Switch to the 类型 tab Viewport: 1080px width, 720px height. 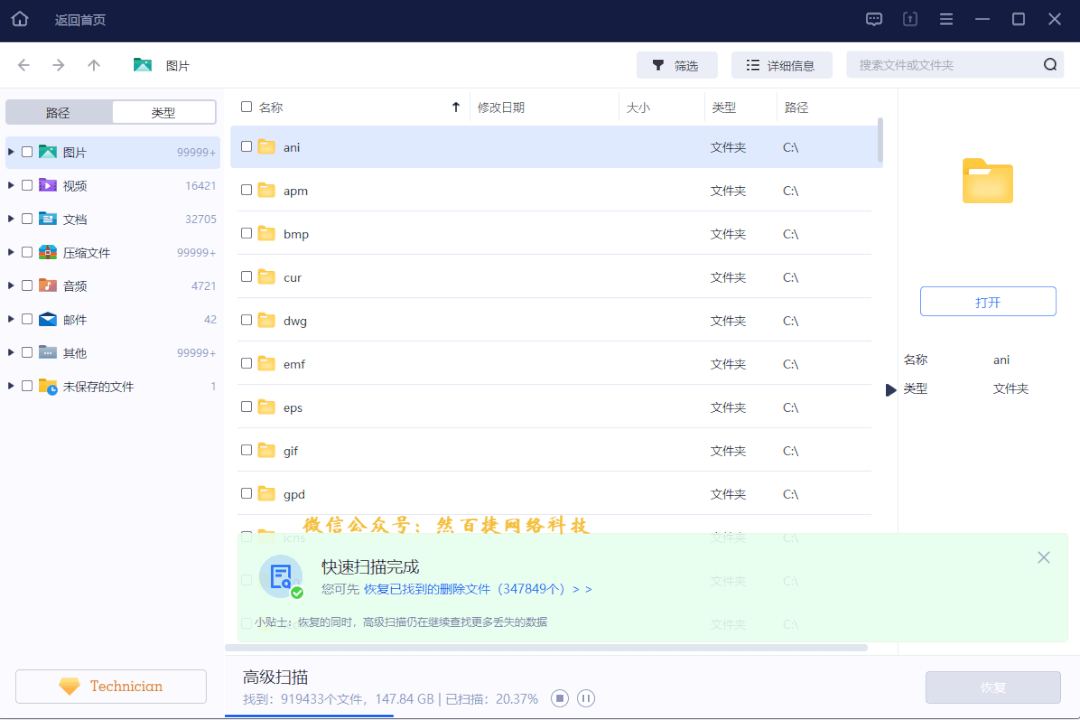point(163,112)
